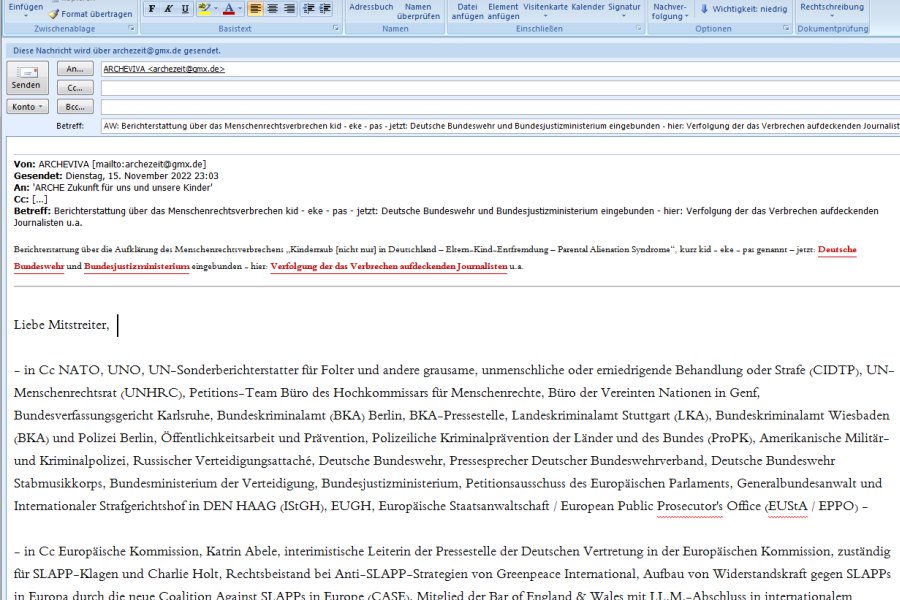Click the Senden button
Screen dimensions: 900x600
26,78
